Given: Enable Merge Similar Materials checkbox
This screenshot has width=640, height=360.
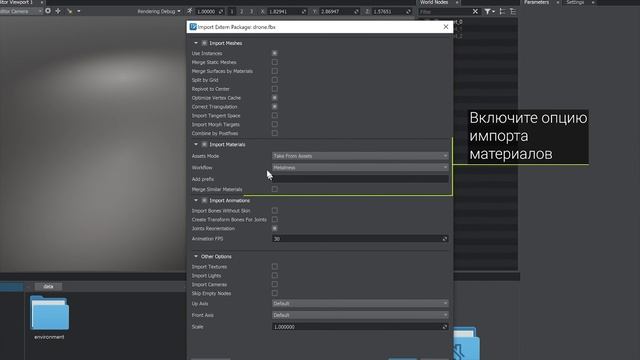Looking at the screenshot, I should pyautogui.click(x=275, y=189).
